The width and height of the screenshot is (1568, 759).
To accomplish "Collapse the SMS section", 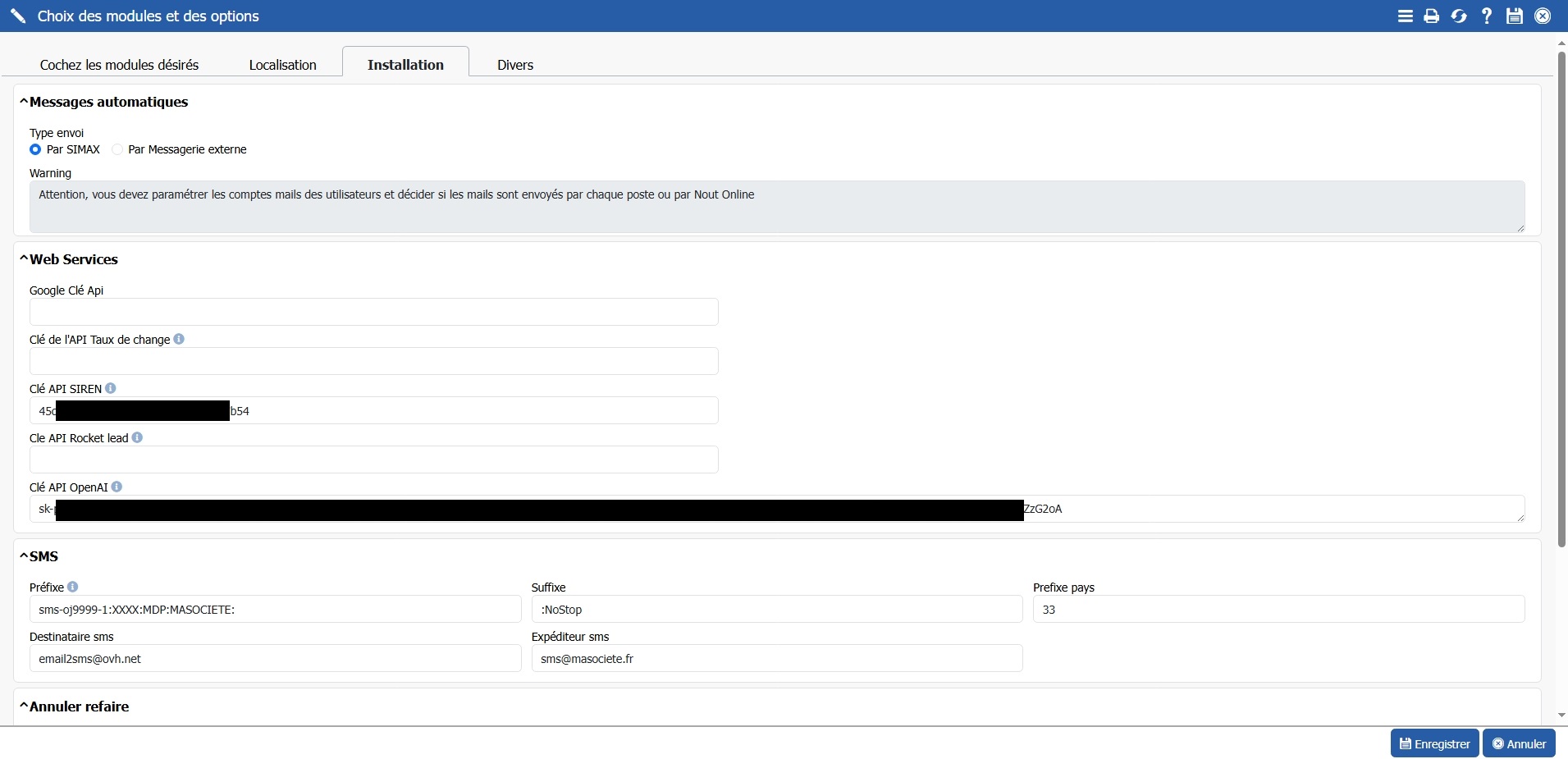I will pos(24,556).
